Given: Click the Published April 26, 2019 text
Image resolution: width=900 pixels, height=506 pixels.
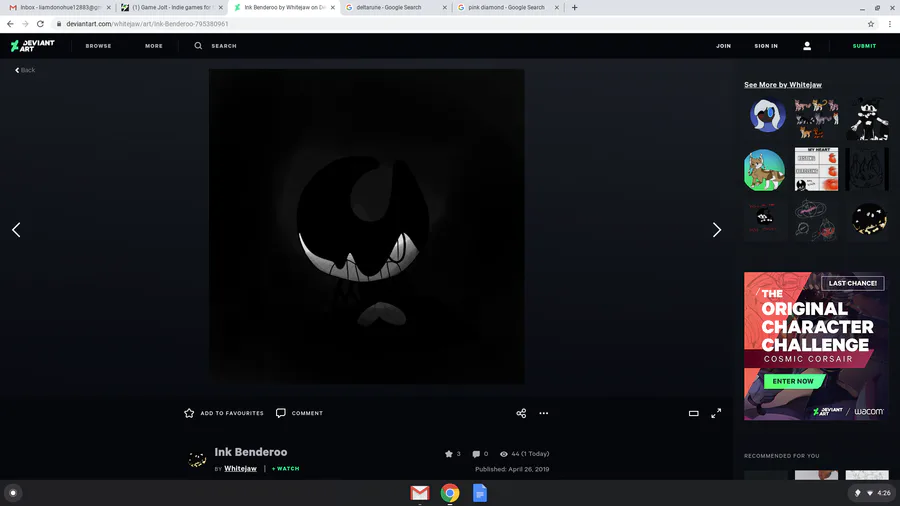Looking at the screenshot, I should pyautogui.click(x=512, y=469).
